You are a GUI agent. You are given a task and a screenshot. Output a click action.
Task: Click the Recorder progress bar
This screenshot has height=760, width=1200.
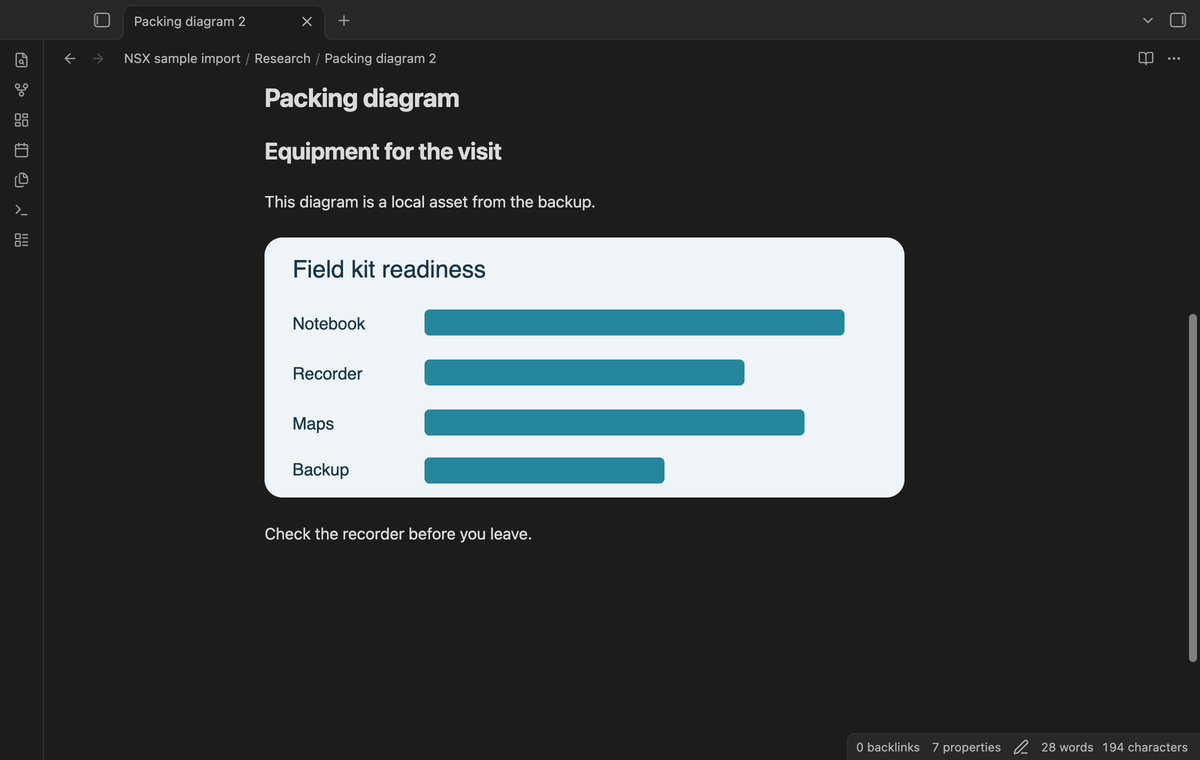pos(584,372)
